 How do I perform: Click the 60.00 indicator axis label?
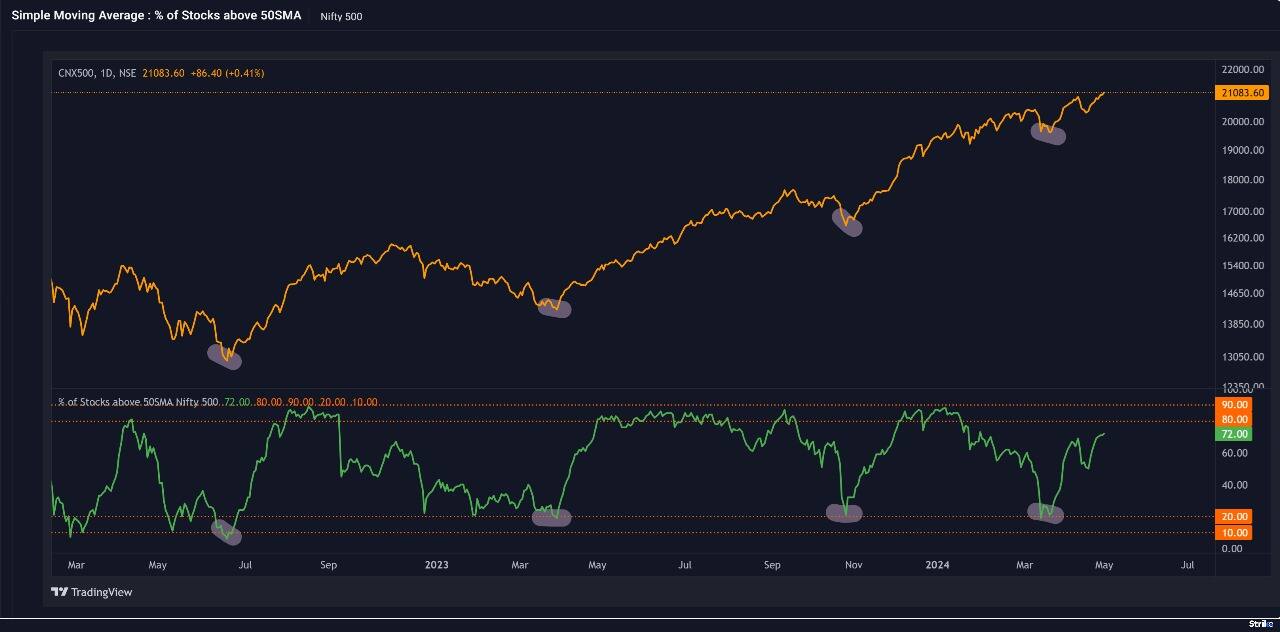click(1233, 453)
